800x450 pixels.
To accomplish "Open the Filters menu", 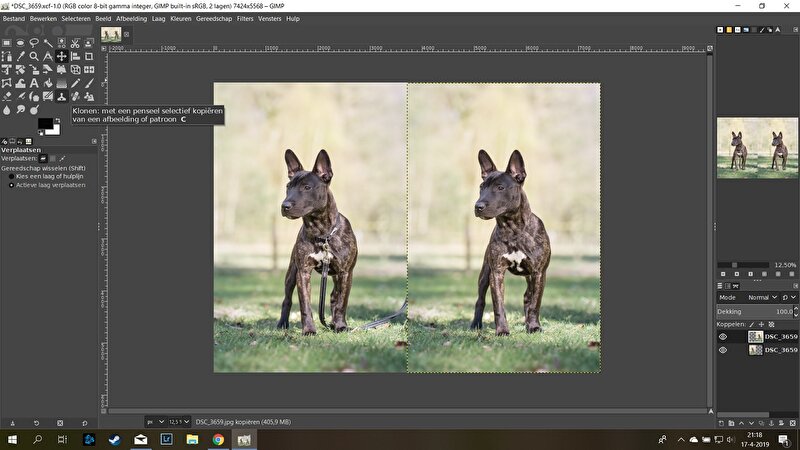I will (245, 19).
